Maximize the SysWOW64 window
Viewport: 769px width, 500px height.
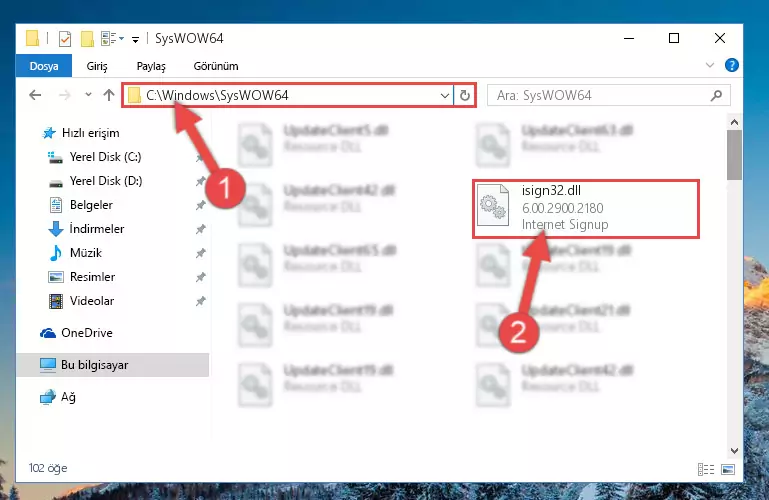point(674,38)
